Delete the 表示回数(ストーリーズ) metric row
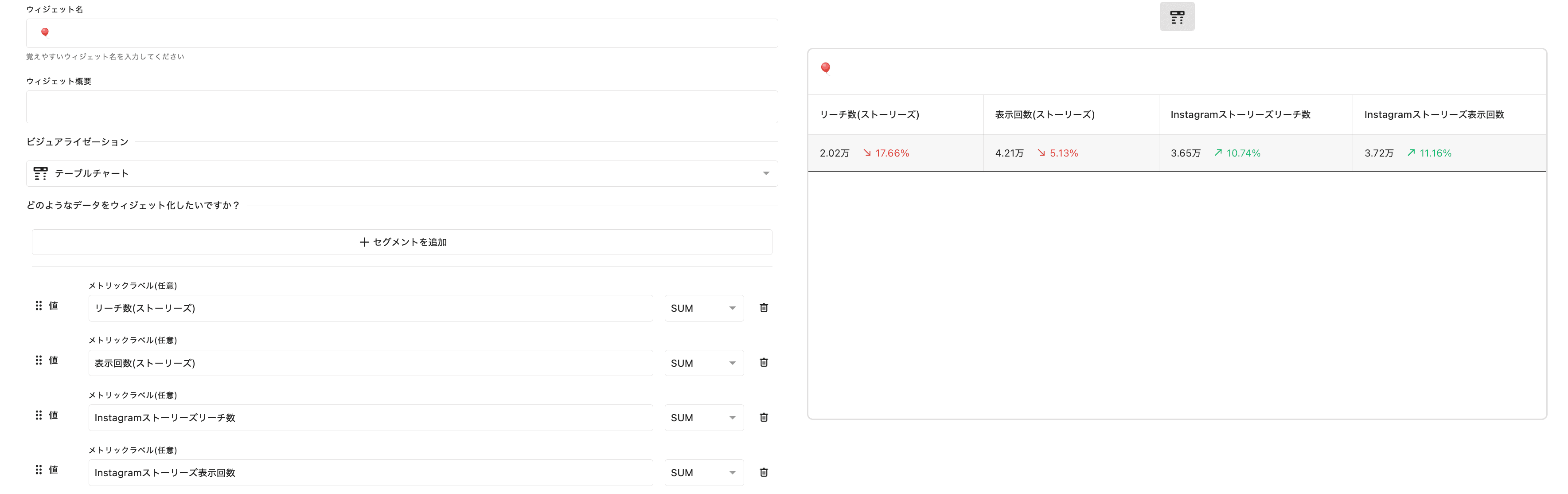This screenshot has height=494, width=1568. [763, 362]
